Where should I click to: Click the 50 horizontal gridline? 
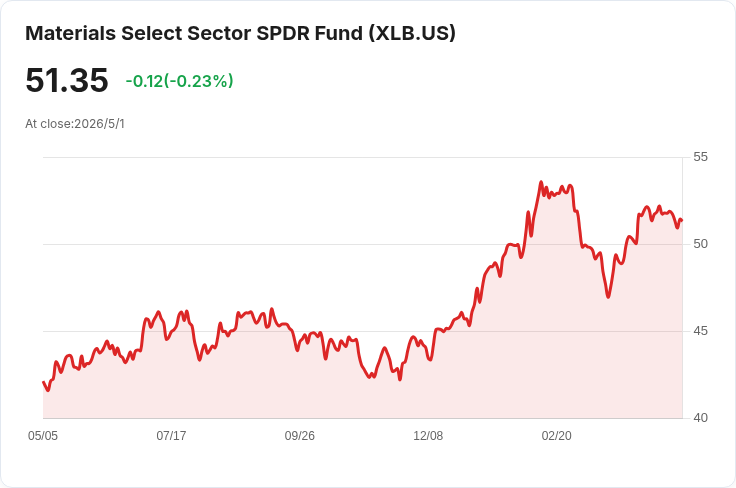point(363,244)
